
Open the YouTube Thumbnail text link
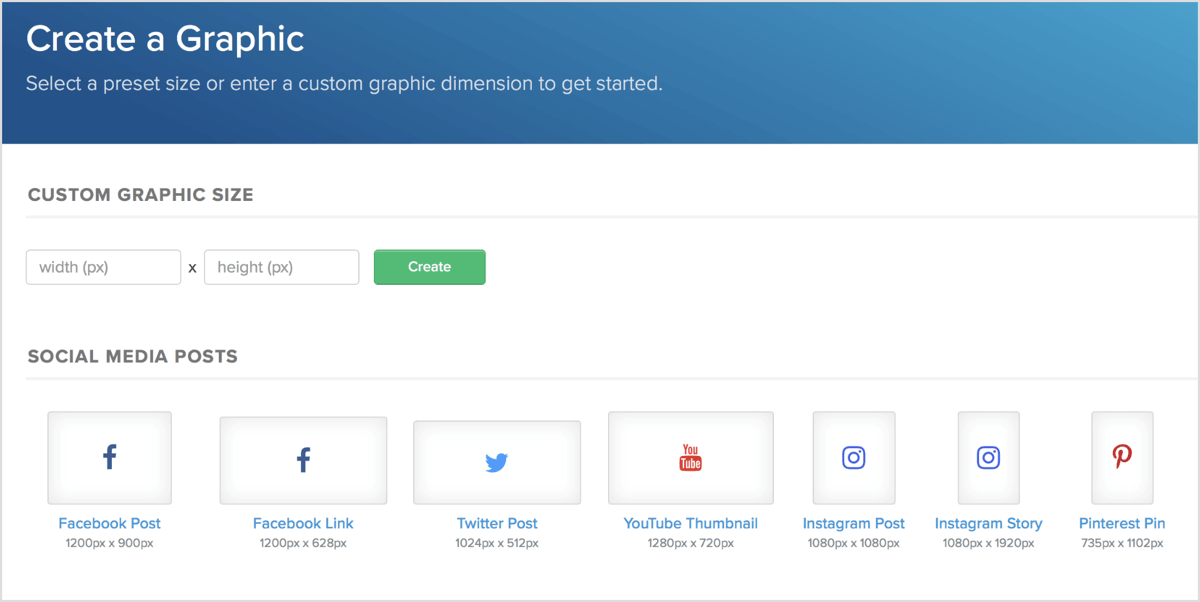[691, 523]
